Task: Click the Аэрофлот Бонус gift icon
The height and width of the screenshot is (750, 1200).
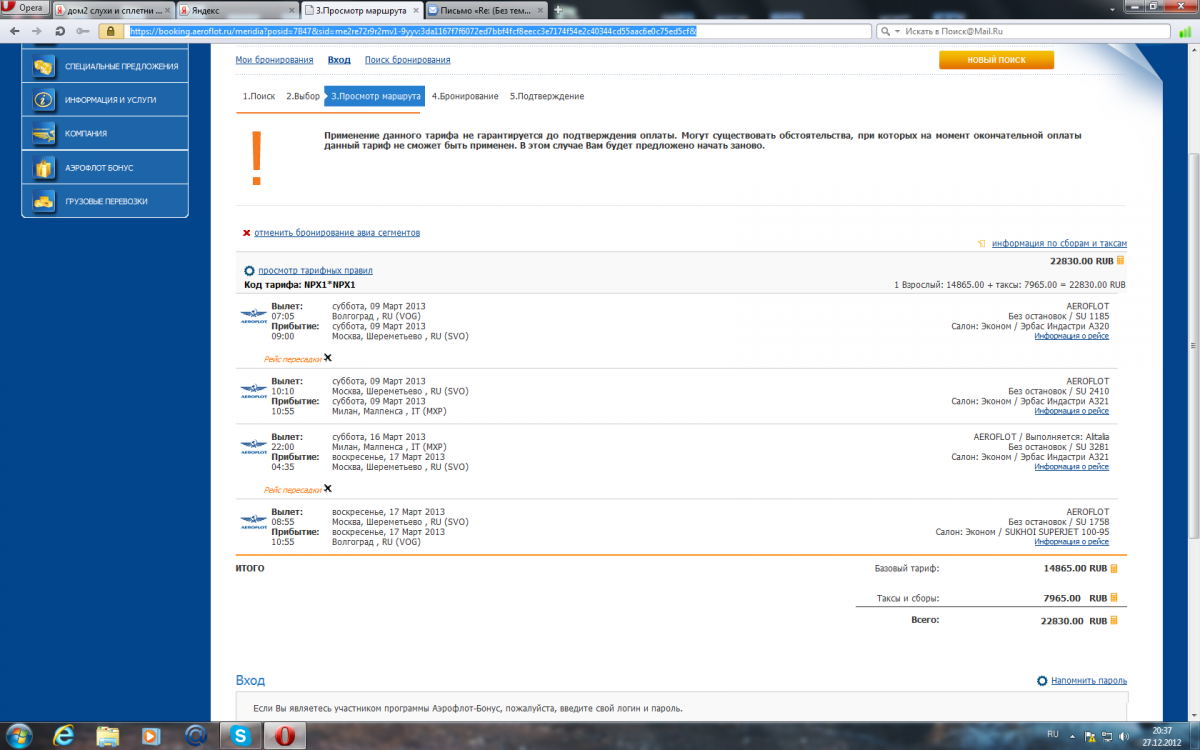Action: tap(43, 168)
